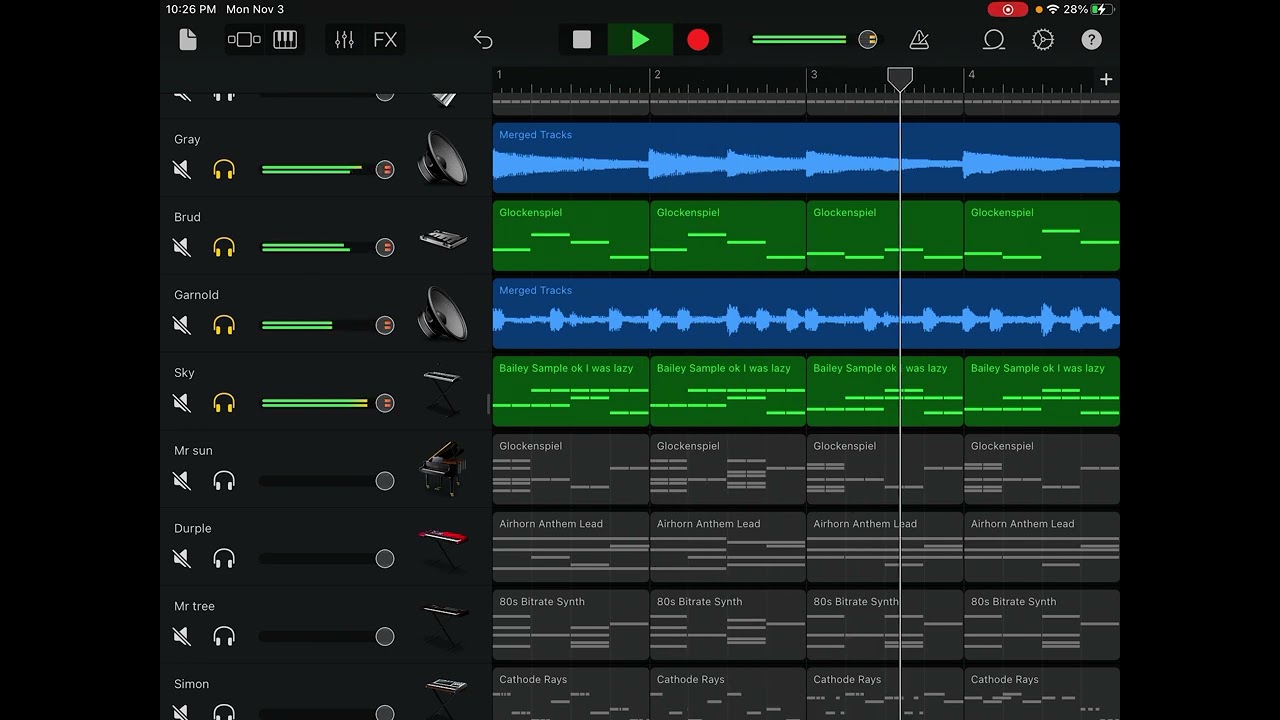Mute the Durple track

click(x=182, y=559)
